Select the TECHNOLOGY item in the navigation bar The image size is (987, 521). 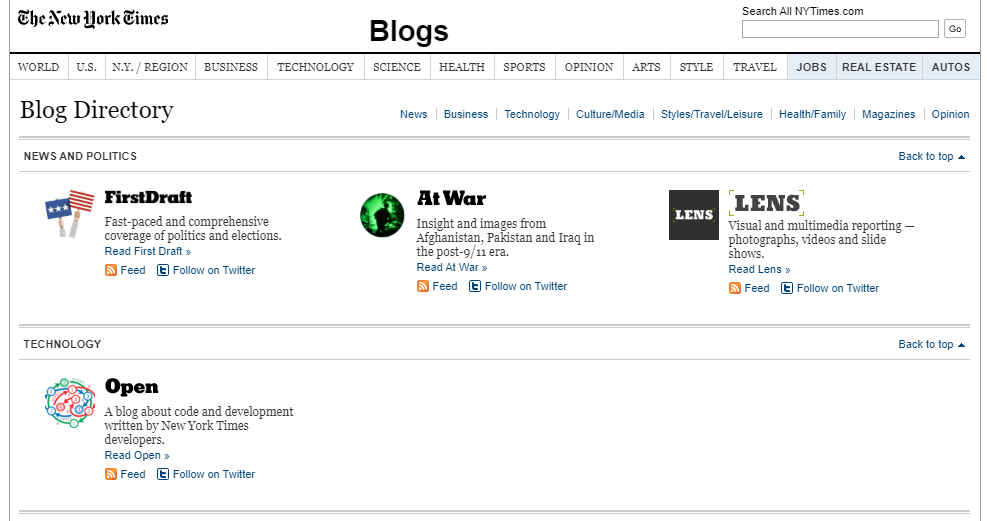pos(315,67)
